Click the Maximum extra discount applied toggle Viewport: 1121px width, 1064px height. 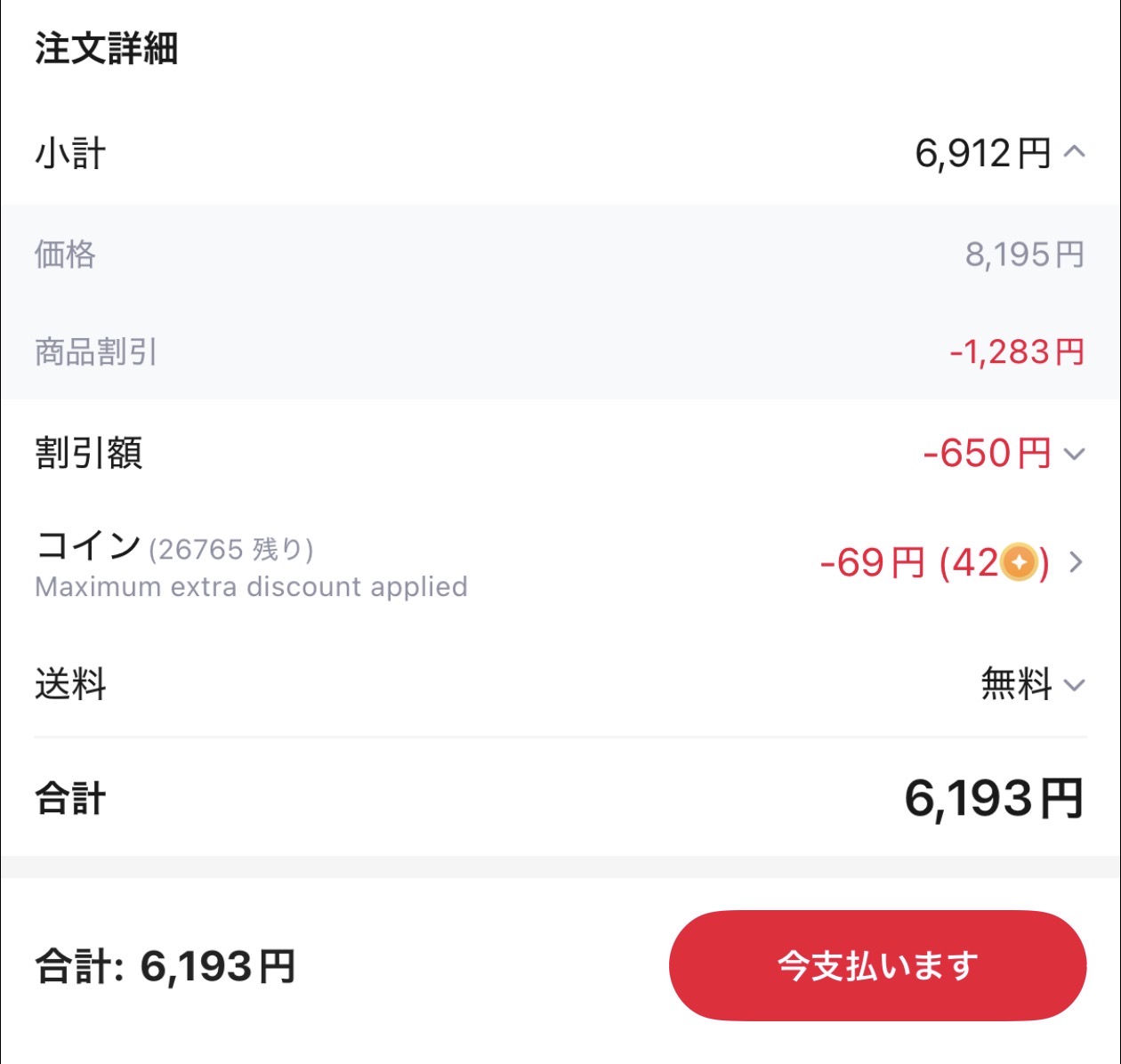(x=249, y=586)
